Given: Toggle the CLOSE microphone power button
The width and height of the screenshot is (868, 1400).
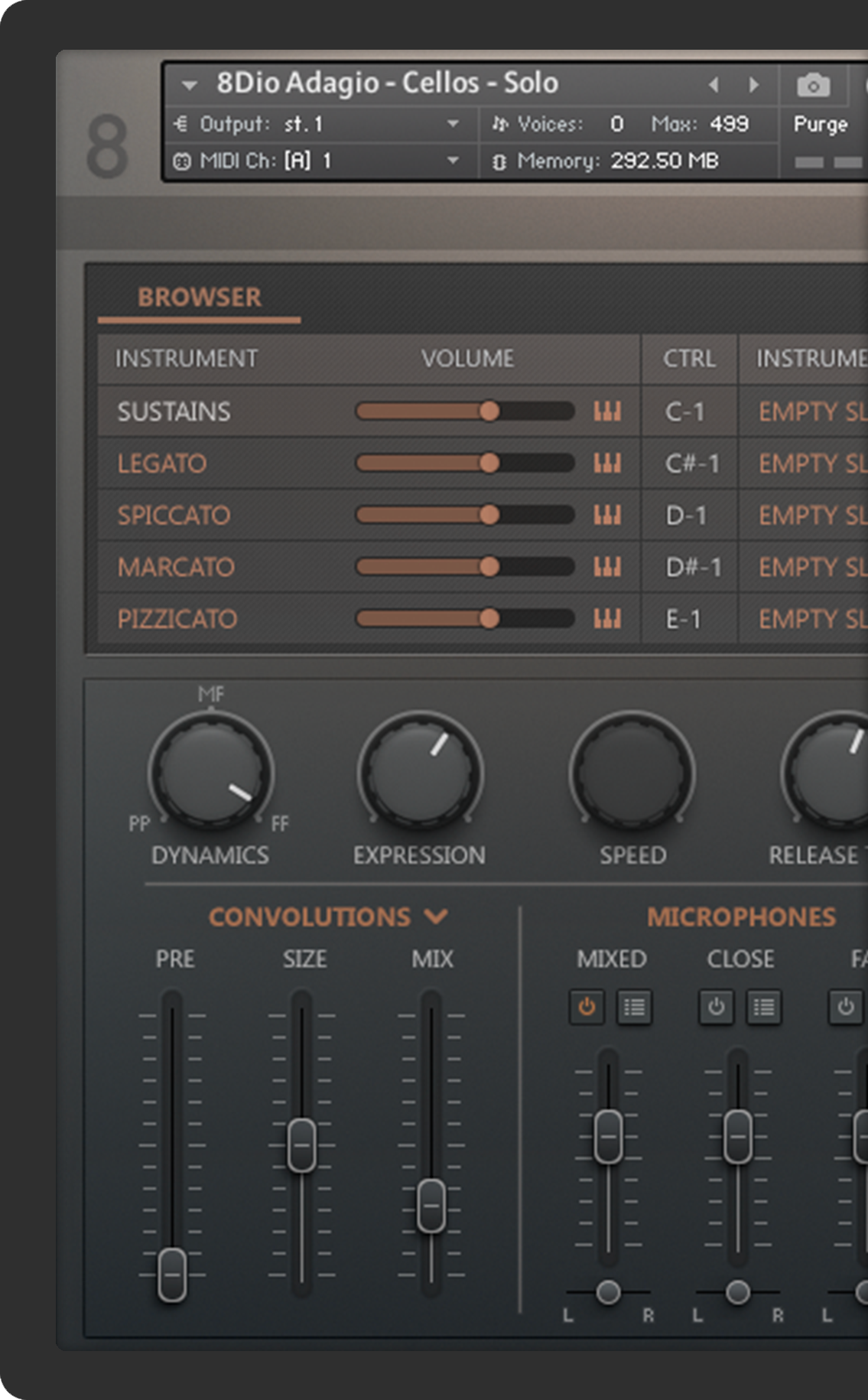Looking at the screenshot, I should click(x=717, y=1007).
